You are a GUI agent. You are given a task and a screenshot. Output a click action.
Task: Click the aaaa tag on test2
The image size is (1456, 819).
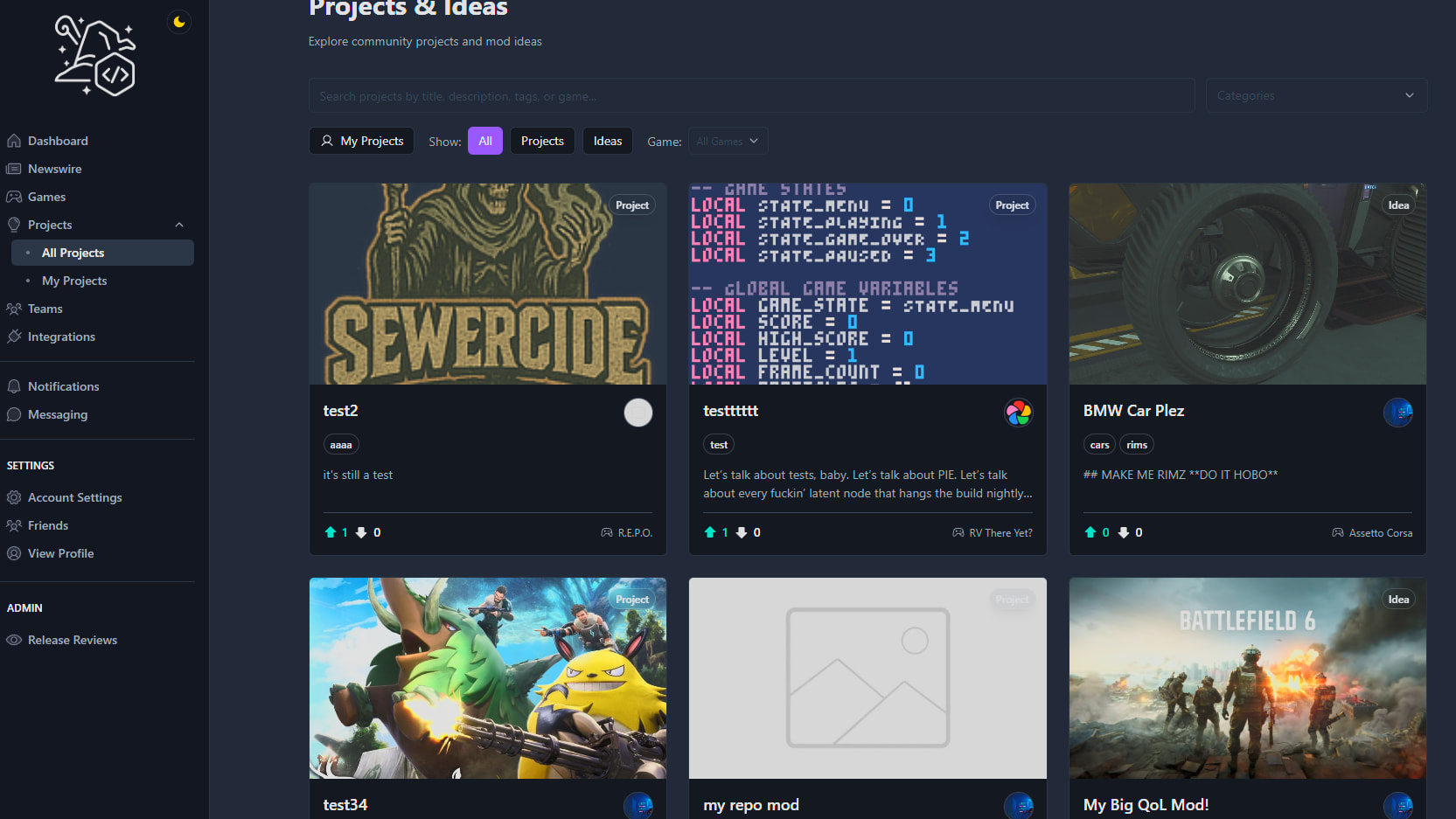coord(341,445)
